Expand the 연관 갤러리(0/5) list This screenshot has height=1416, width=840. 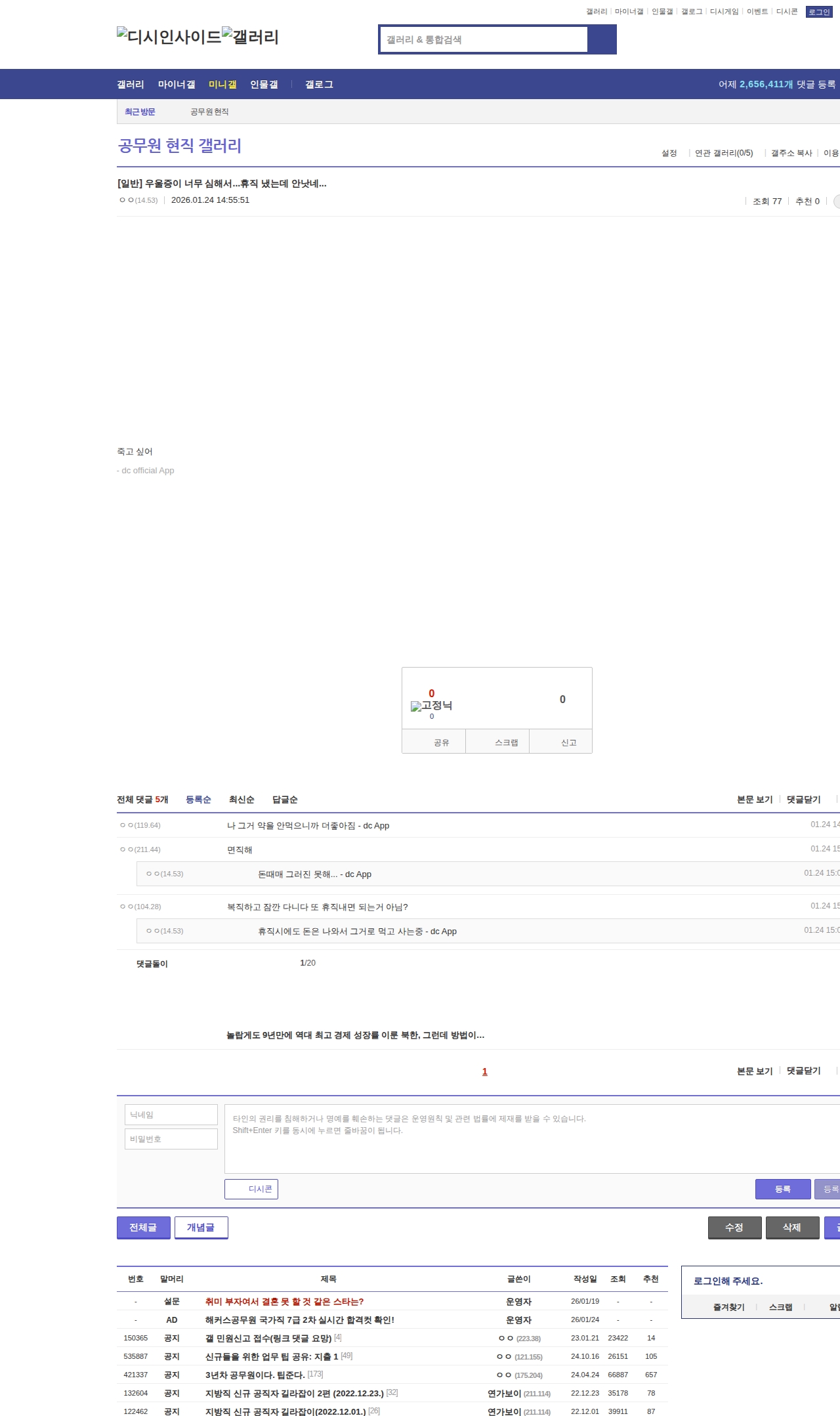tap(724, 153)
